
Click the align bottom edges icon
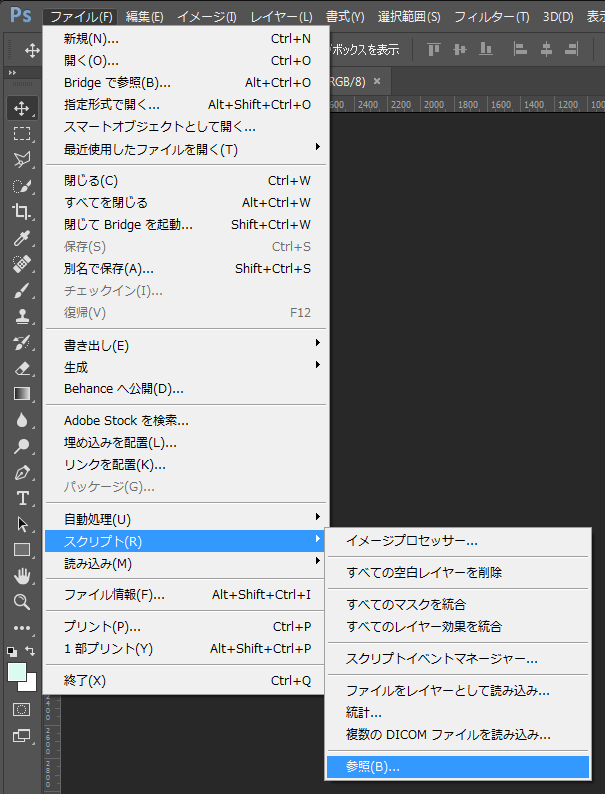click(x=486, y=49)
